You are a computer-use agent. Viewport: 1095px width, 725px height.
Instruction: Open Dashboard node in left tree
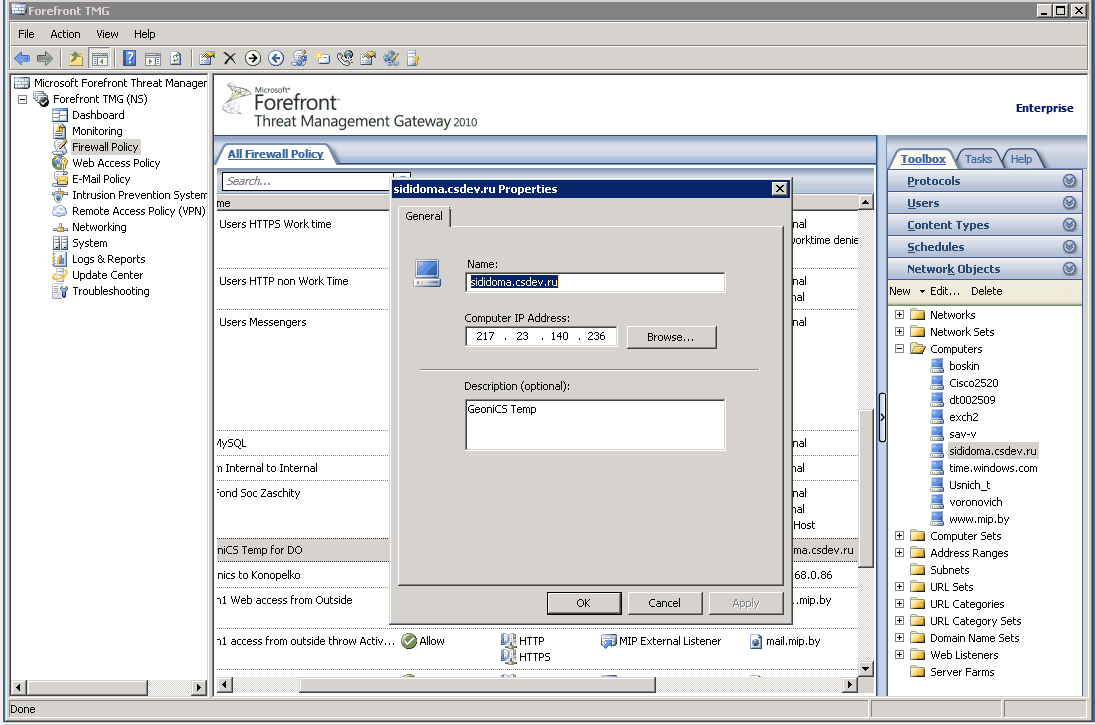(x=97, y=115)
